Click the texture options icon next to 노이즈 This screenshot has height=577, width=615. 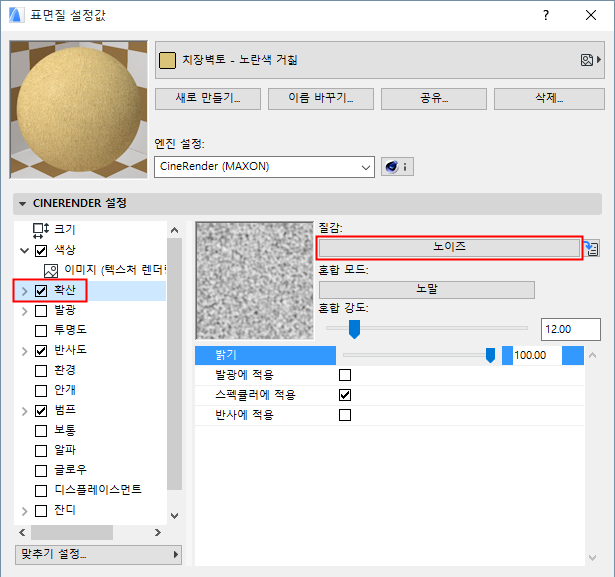591,248
